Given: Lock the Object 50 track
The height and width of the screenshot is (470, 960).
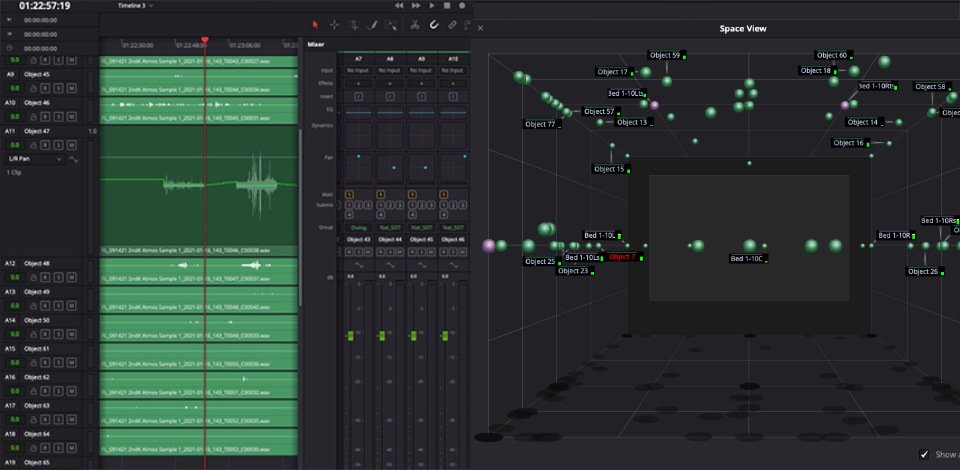Looking at the screenshot, I should coord(35,334).
